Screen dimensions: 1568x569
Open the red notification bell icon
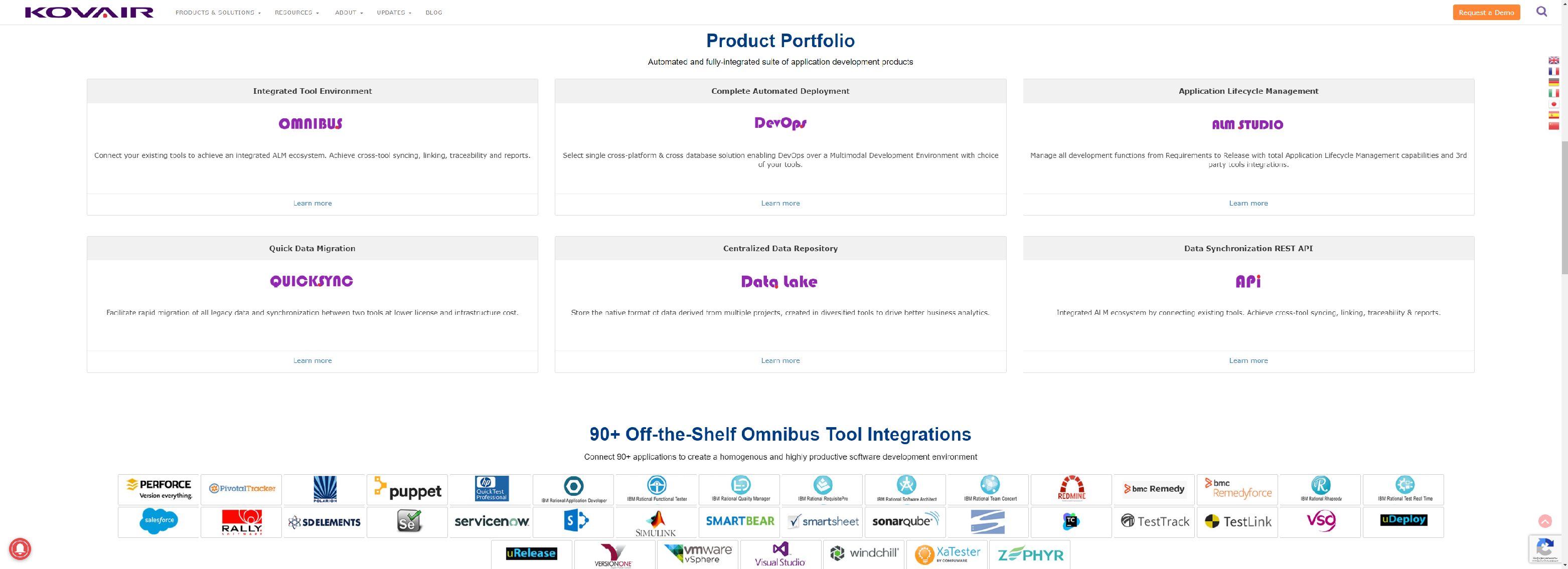click(20, 549)
